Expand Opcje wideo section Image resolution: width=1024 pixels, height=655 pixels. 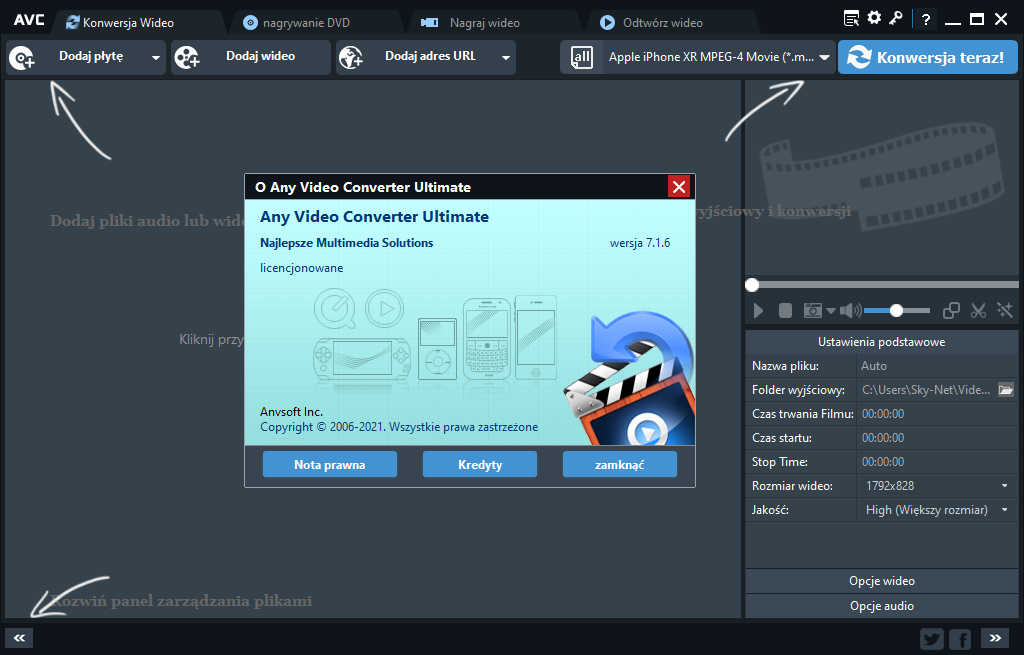tap(882, 581)
